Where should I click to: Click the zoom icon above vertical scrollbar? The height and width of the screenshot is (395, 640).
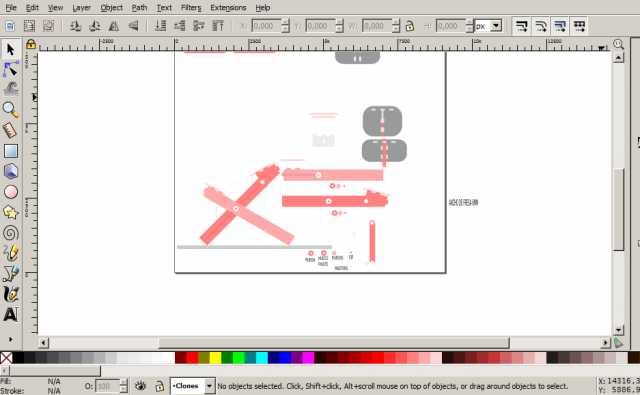click(x=618, y=44)
